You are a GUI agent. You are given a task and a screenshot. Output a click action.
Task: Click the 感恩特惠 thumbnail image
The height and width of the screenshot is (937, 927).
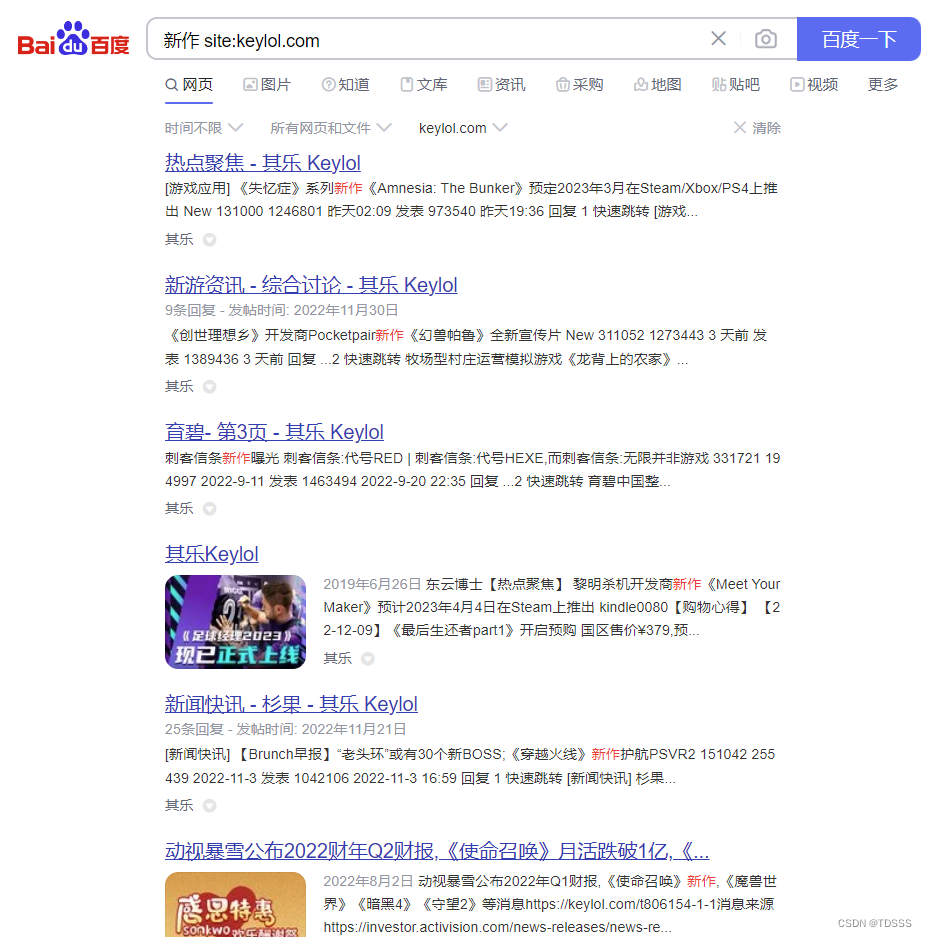235,904
